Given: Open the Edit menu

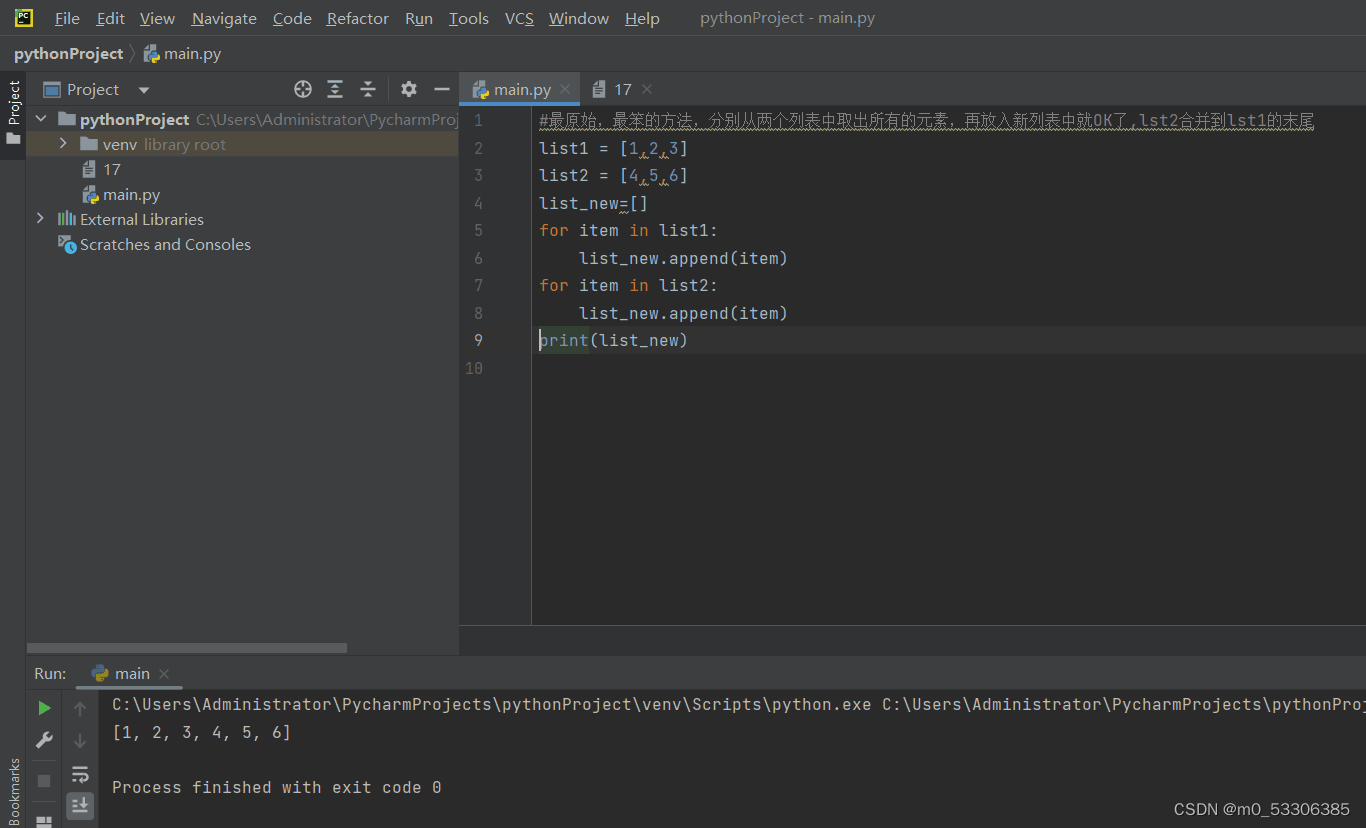Looking at the screenshot, I should (110, 18).
